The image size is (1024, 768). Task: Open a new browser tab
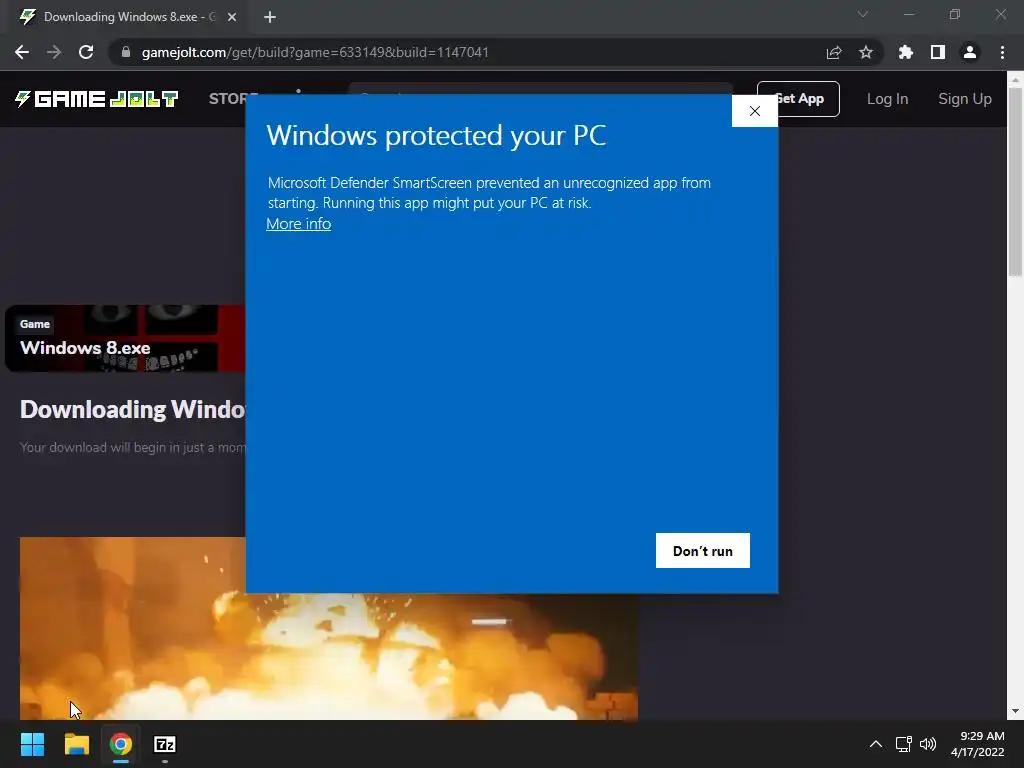click(x=270, y=17)
